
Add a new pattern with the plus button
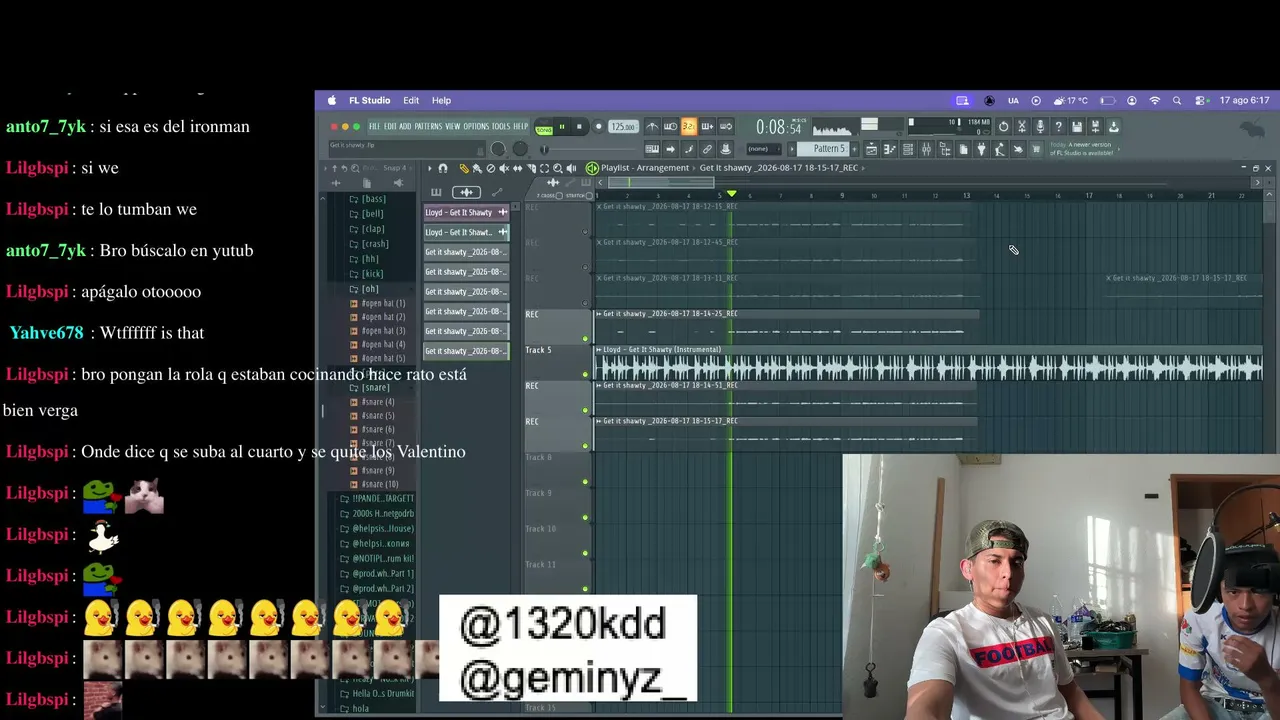coord(854,149)
